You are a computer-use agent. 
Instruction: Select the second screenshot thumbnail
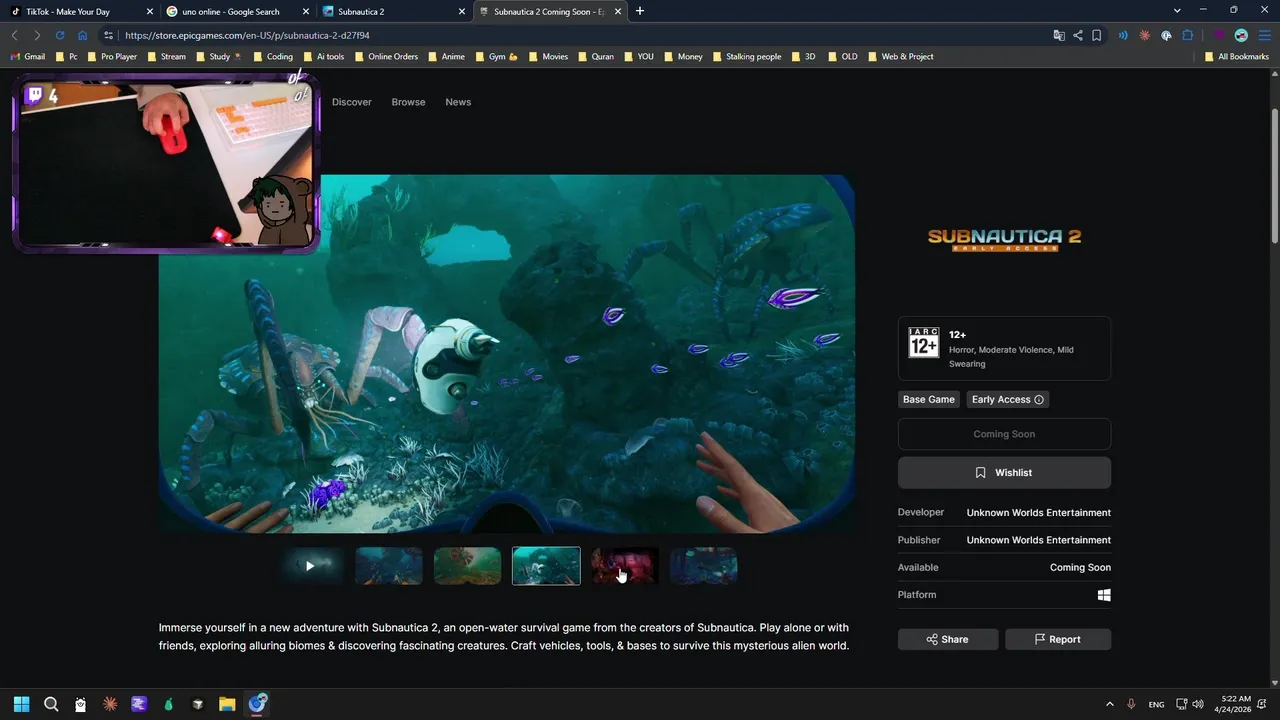[x=389, y=566]
